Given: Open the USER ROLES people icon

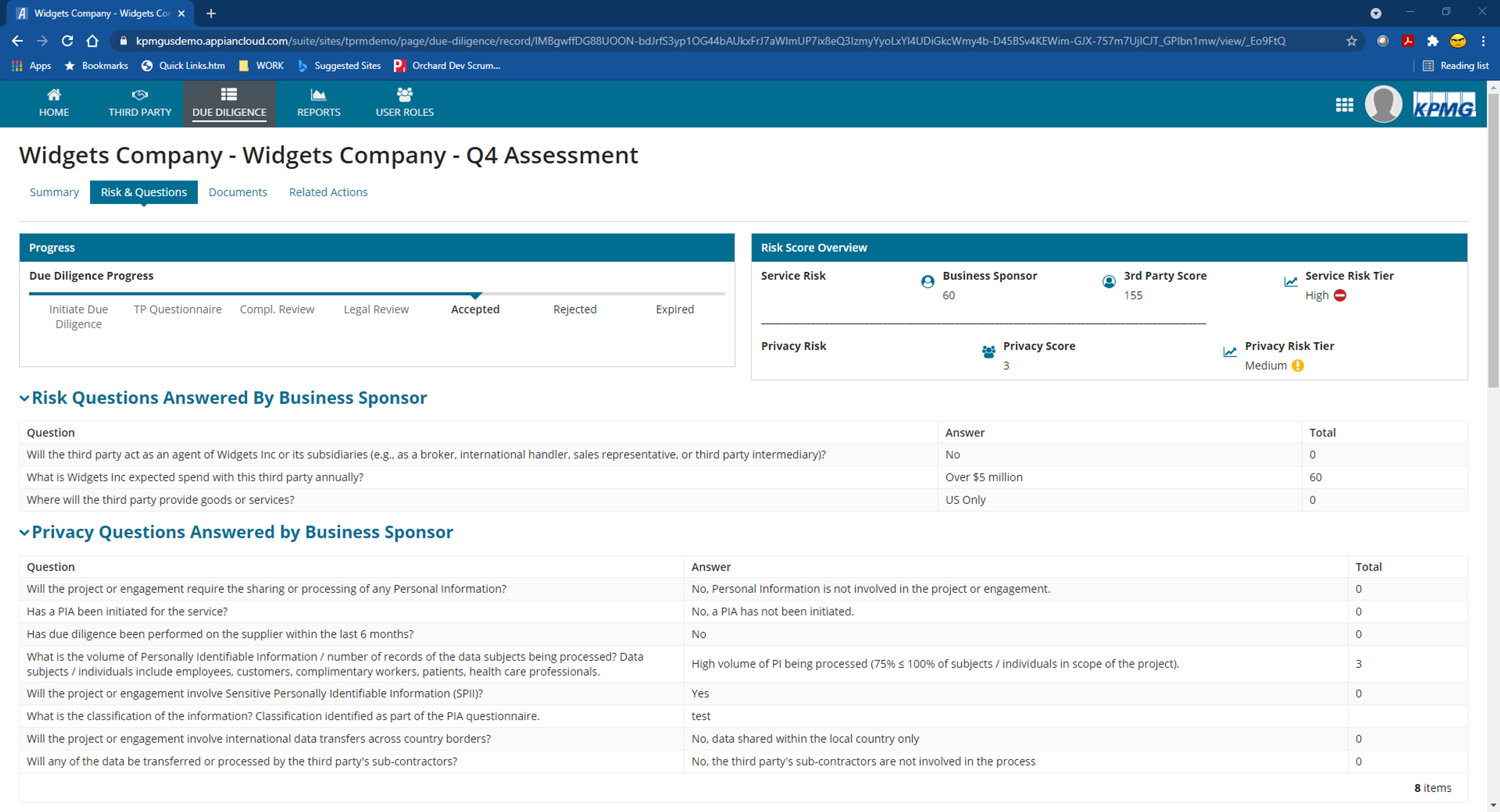Looking at the screenshot, I should 404,94.
